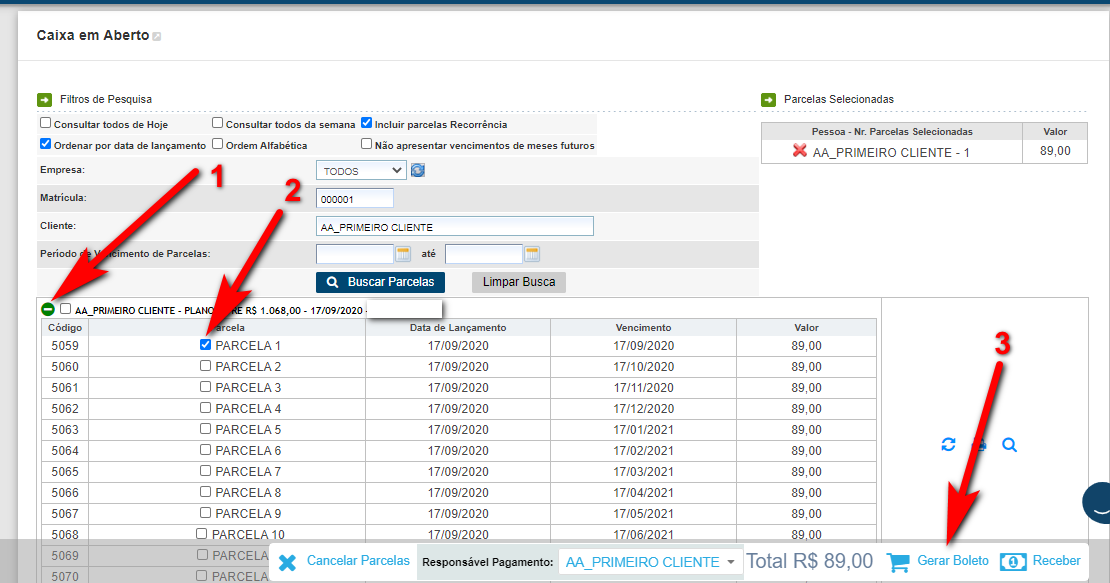Click the red X next to AA_PRIMEIRO CLIENTE - 1
The height and width of the screenshot is (583, 1110).
799,151
